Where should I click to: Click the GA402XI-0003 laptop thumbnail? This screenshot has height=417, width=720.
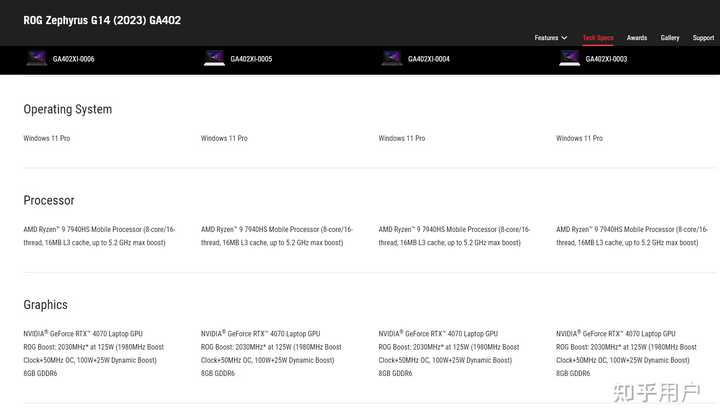[x=569, y=58]
